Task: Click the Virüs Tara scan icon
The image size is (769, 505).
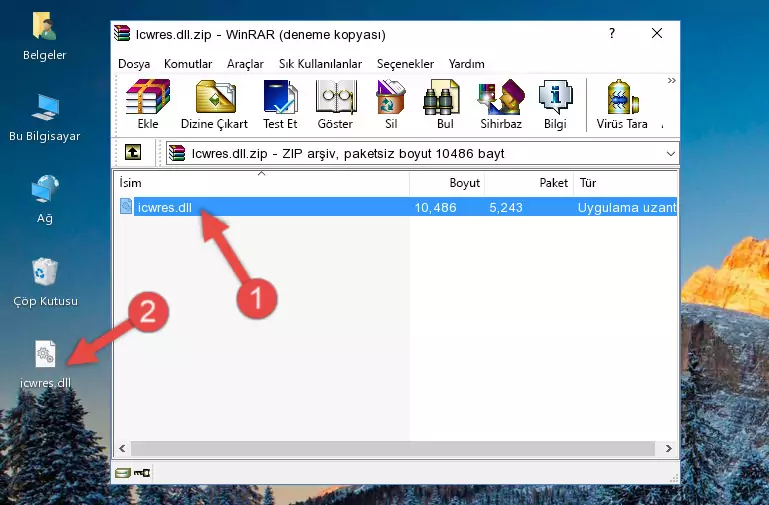Action: point(622,104)
